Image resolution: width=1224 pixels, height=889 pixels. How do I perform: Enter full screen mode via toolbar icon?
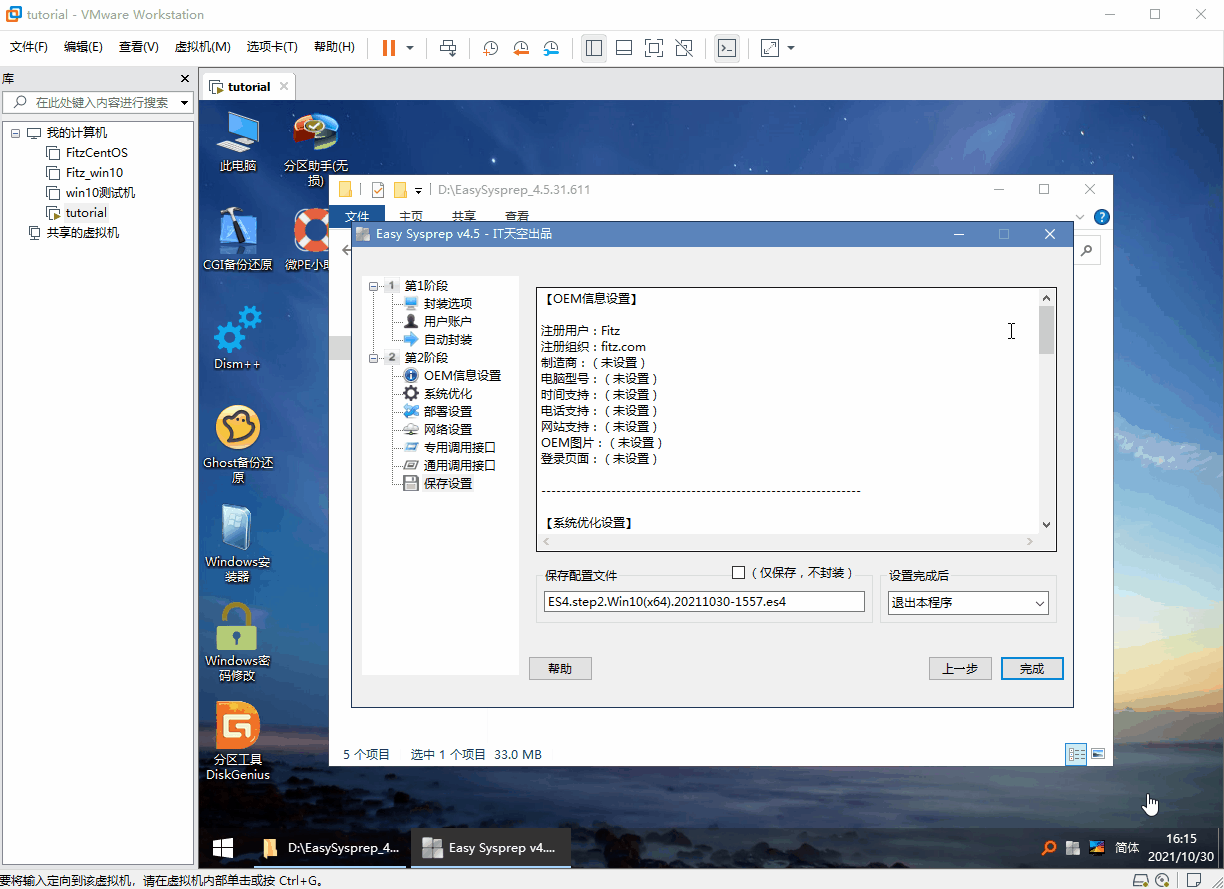[653, 48]
